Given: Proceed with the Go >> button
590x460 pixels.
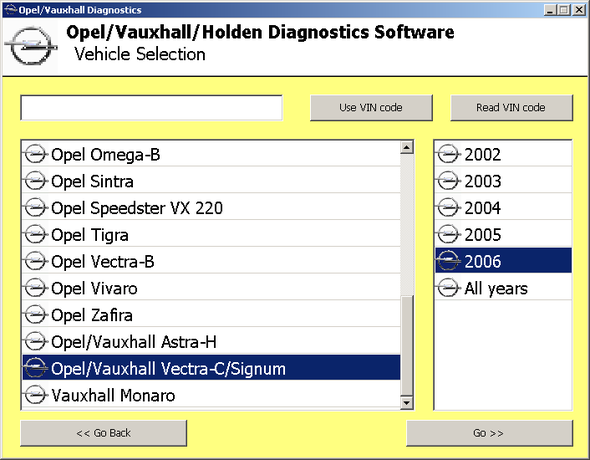Looking at the screenshot, I should (x=489, y=433).
